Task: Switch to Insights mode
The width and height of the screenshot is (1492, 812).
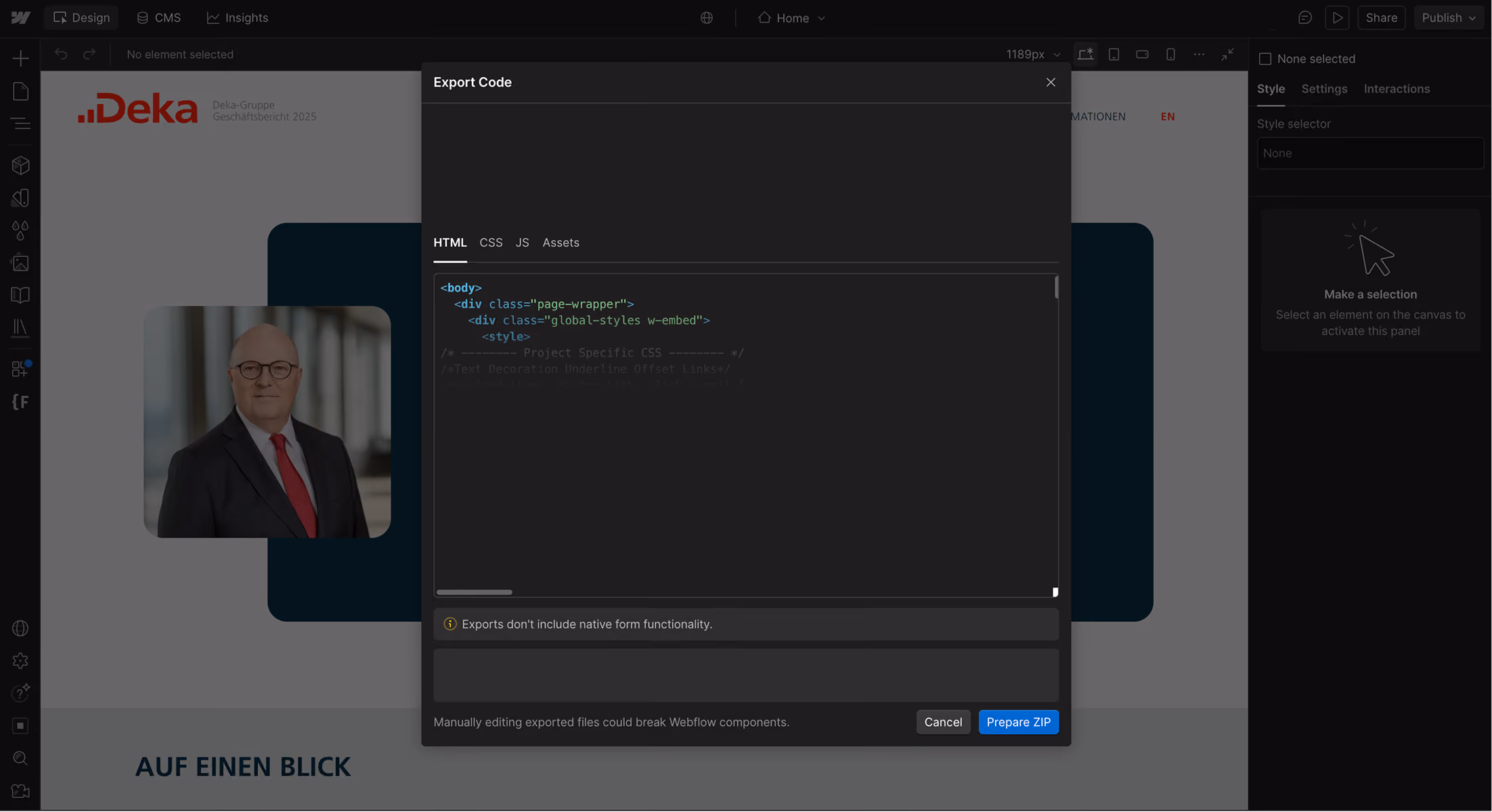Action: coord(238,18)
